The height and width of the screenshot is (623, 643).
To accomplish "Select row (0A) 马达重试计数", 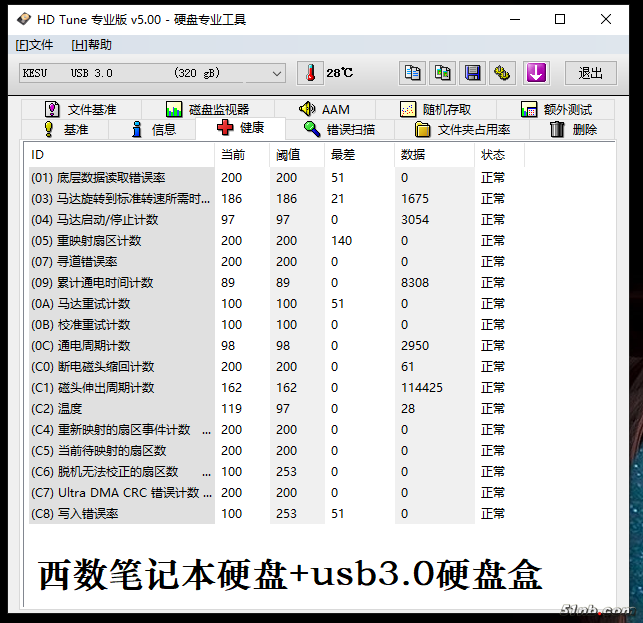I will (x=277, y=304).
